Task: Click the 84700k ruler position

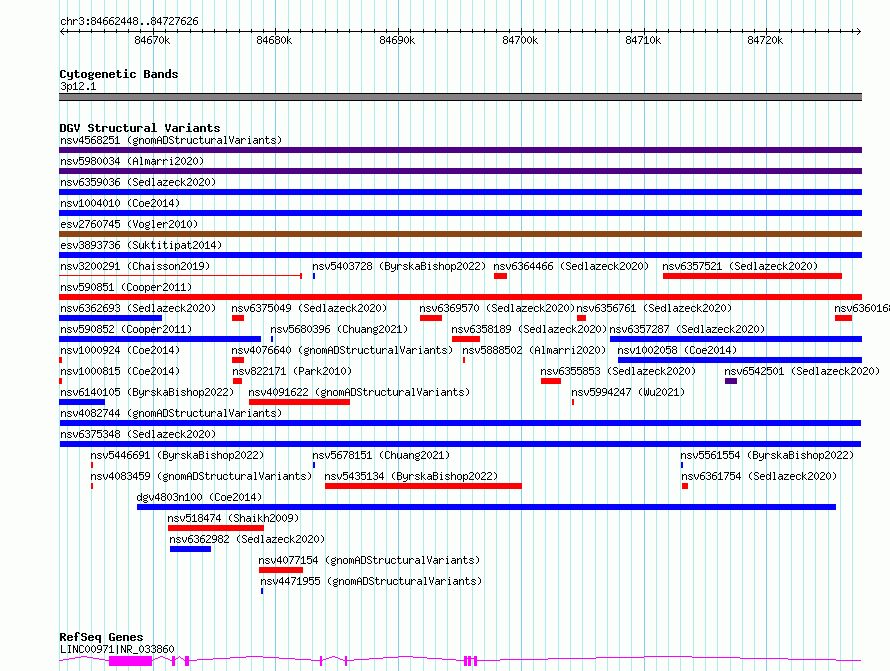Action: tap(520, 40)
